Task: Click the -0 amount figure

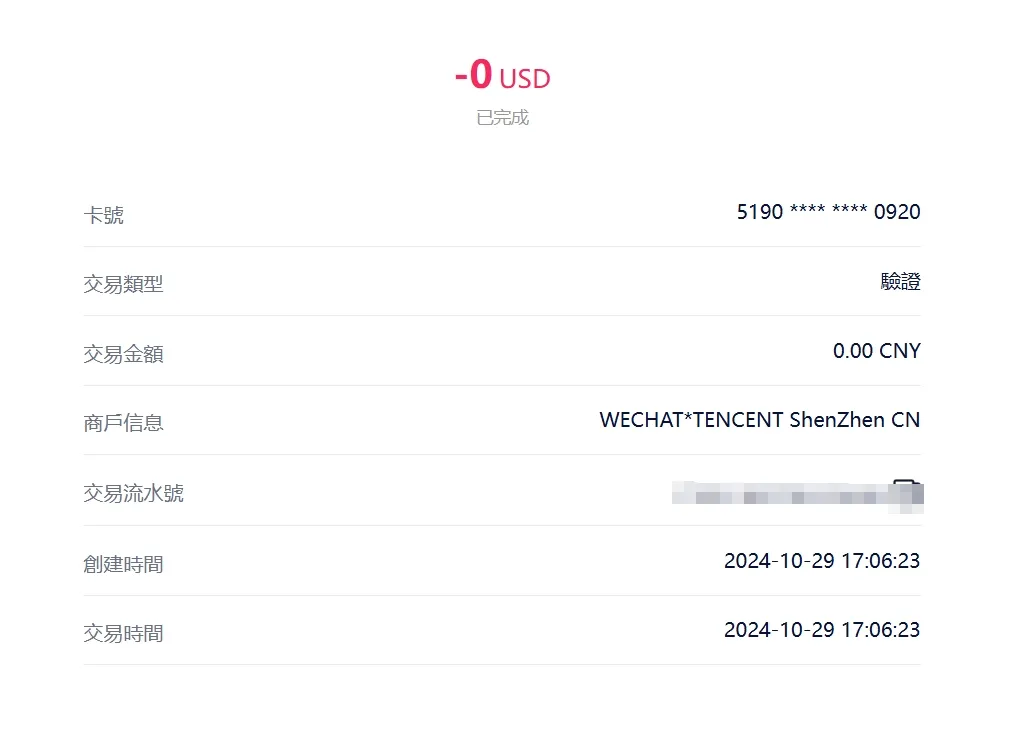Action: pyautogui.click(x=473, y=76)
